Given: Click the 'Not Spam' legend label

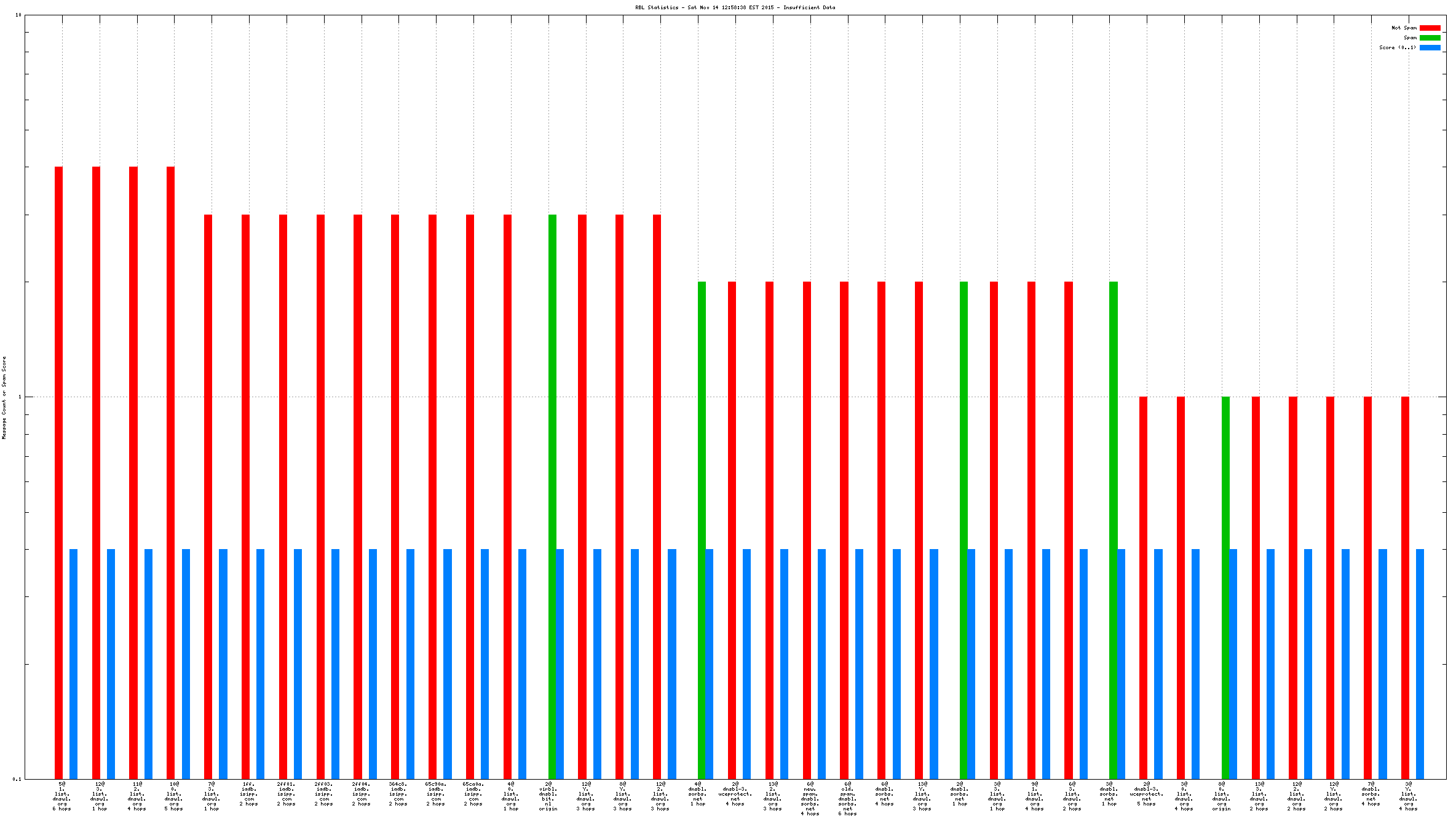Looking at the screenshot, I should (x=1404, y=28).
